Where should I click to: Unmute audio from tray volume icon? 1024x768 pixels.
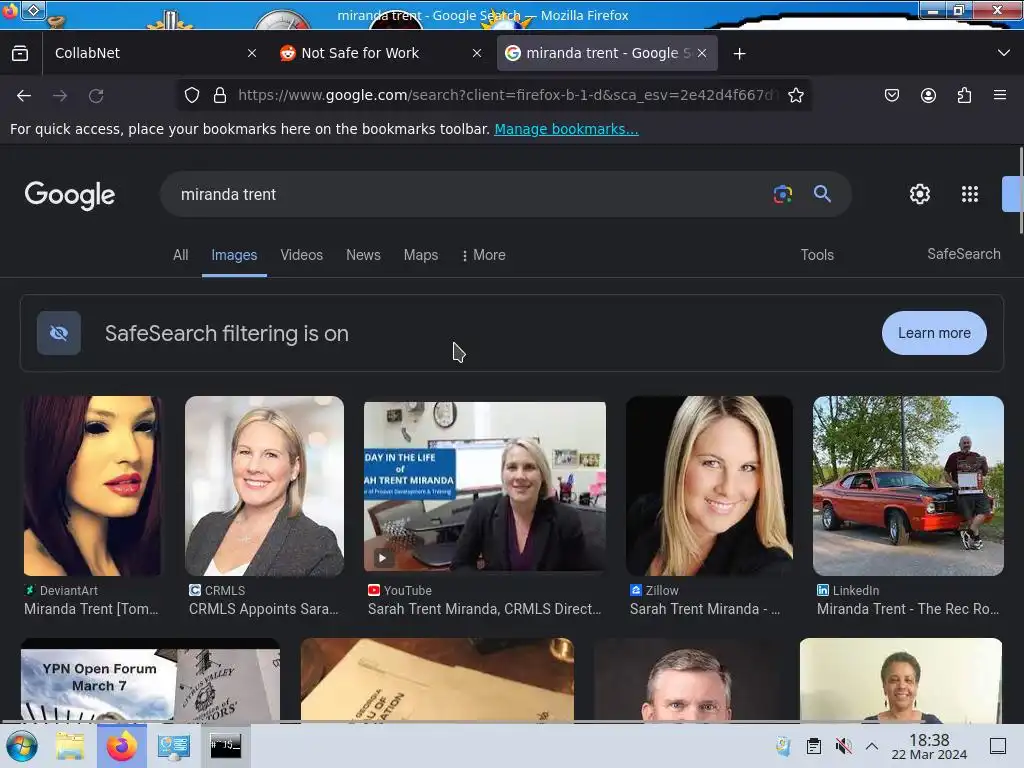click(x=844, y=746)
